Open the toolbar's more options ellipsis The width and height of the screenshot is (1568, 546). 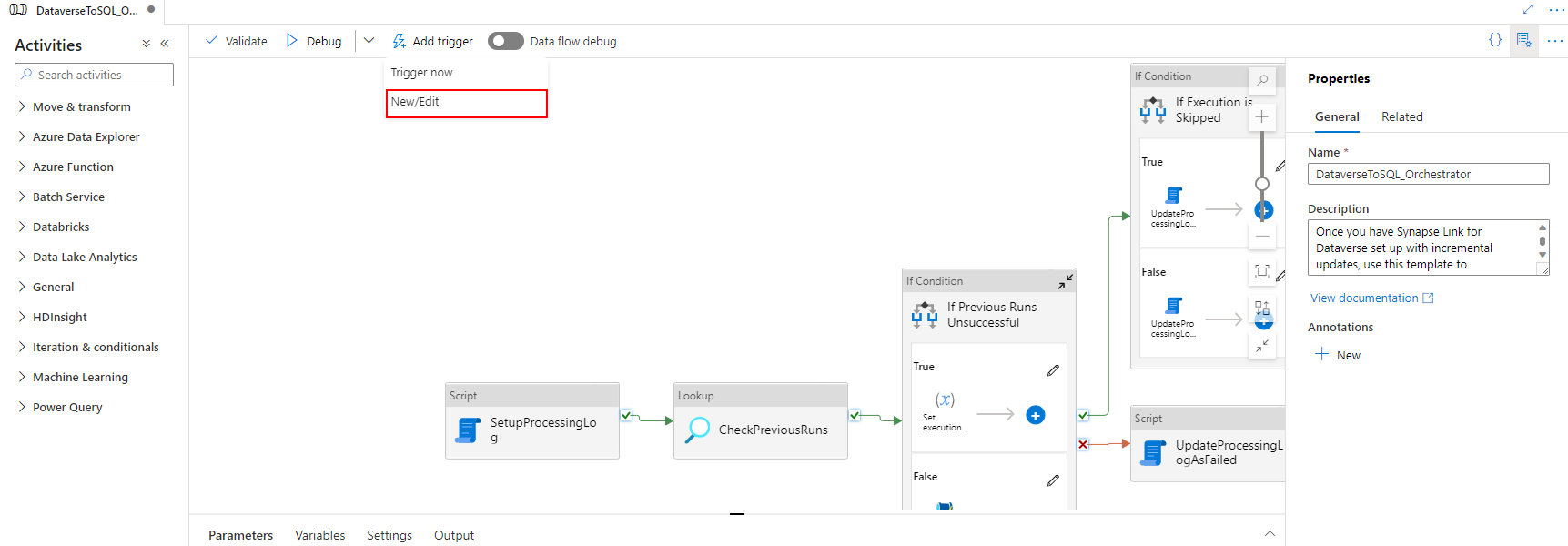(1555, 40)
